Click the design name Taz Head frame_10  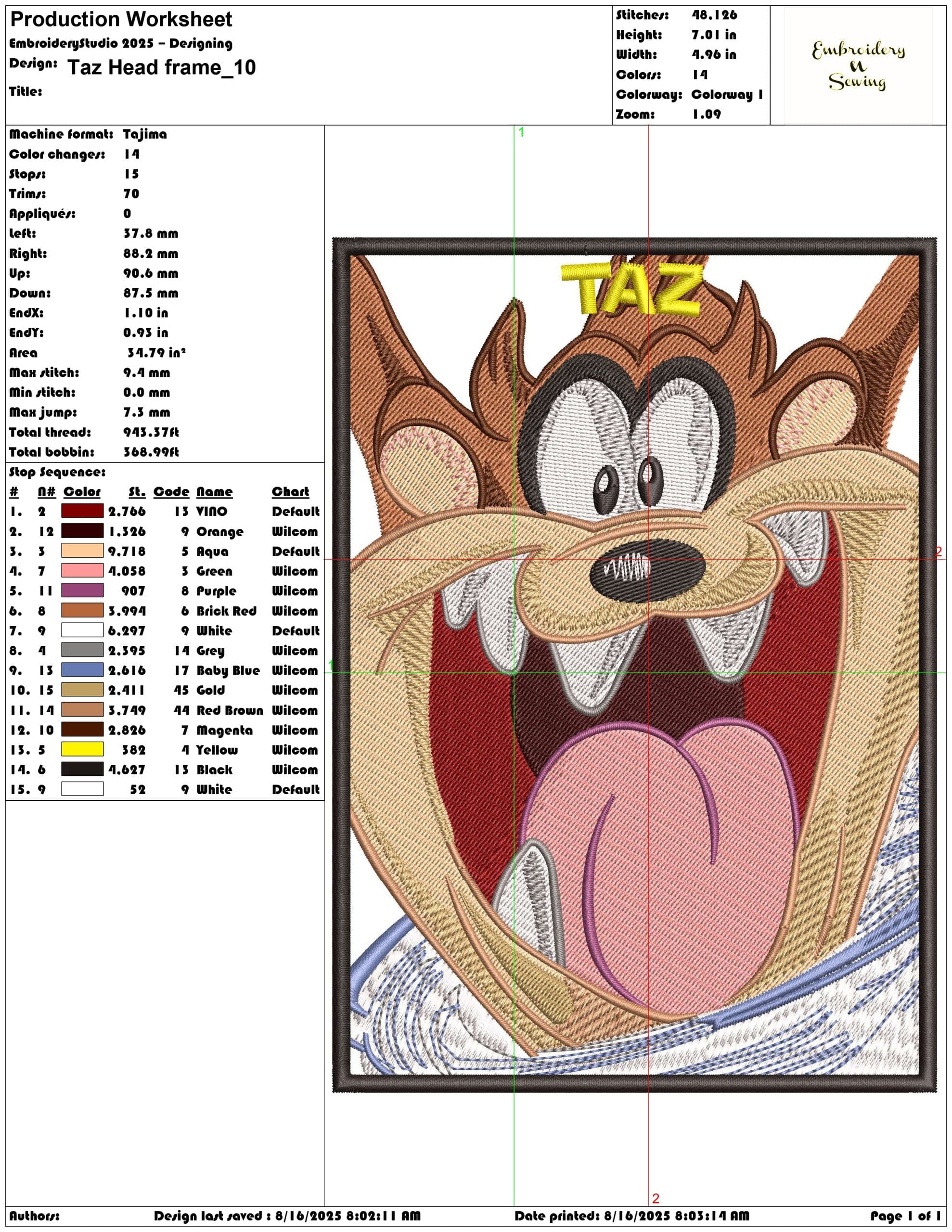click(161, 67)
